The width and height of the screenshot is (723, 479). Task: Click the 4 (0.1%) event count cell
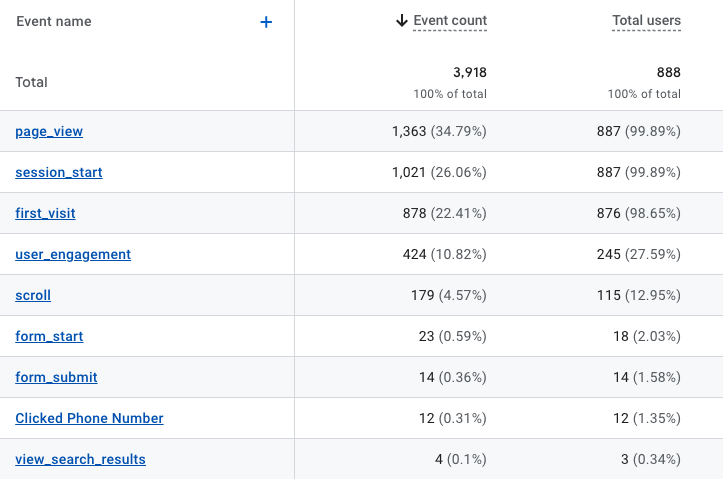(x=461, y=460)
